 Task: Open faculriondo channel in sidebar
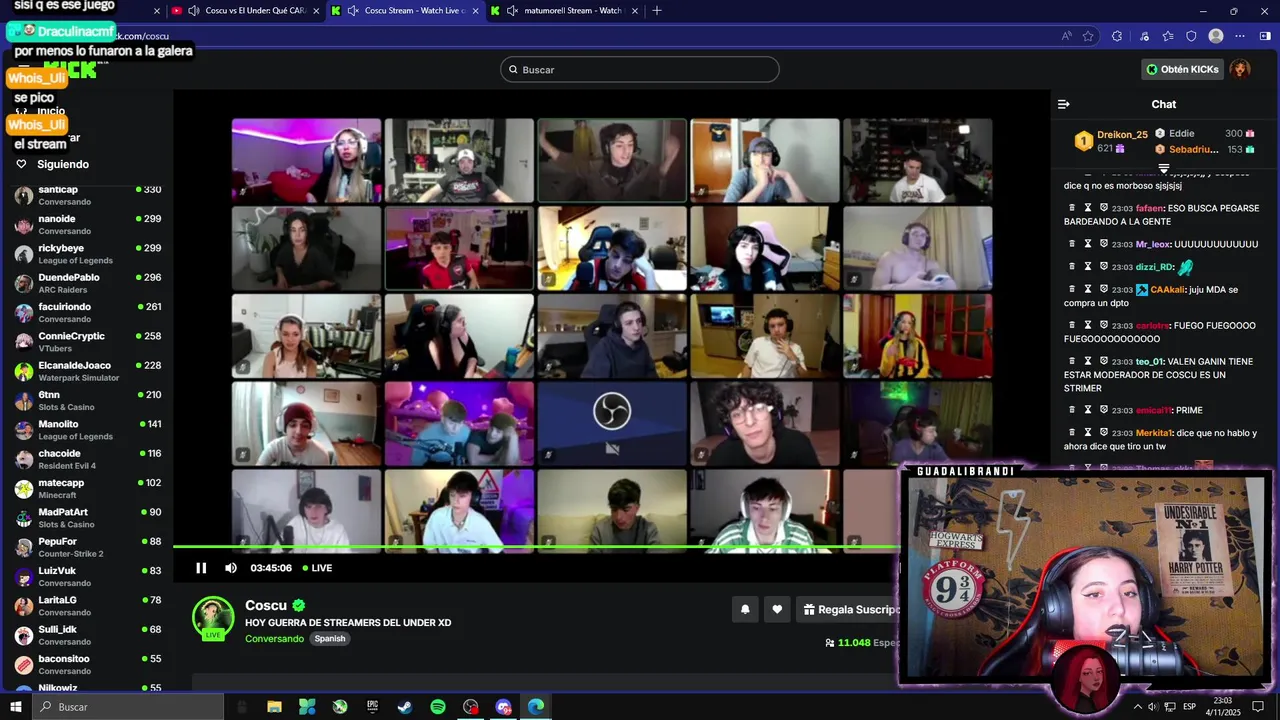point(87,313)
